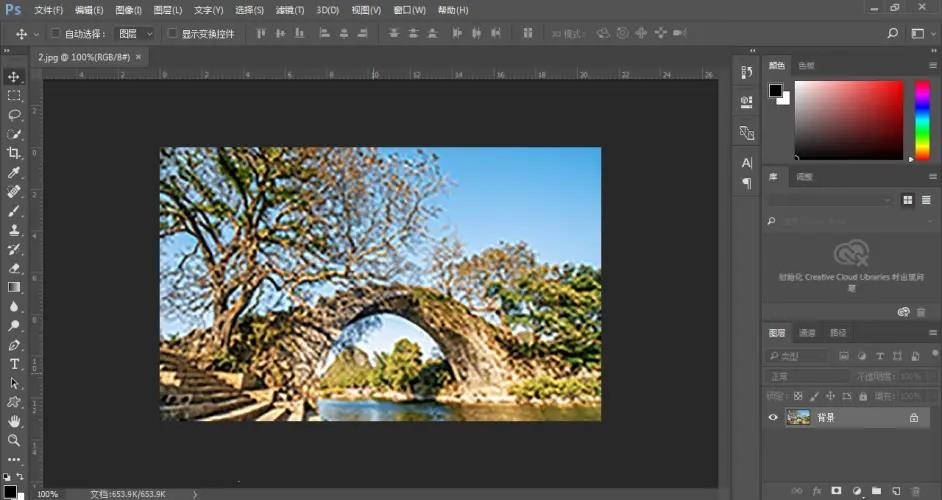Select the Lasso tool

pos(14,115)
